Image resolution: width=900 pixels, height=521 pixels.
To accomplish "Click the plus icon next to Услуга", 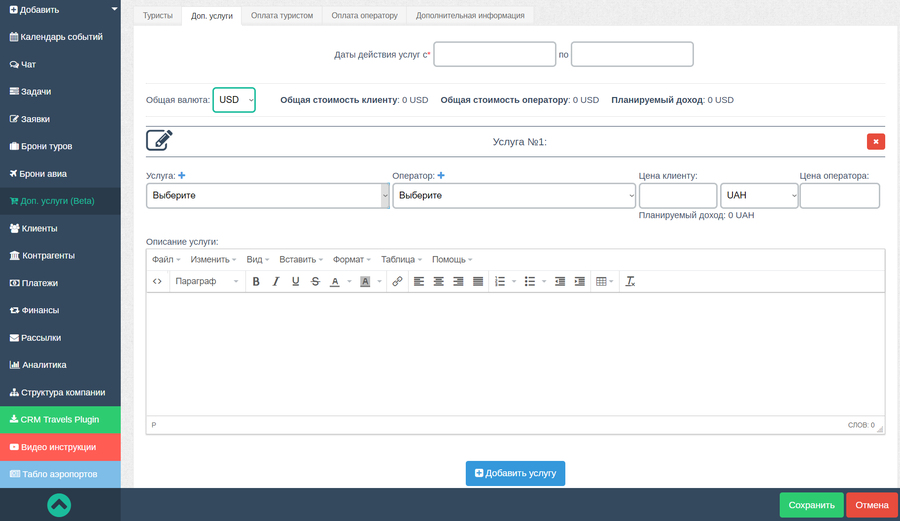I will click(182, 176).
